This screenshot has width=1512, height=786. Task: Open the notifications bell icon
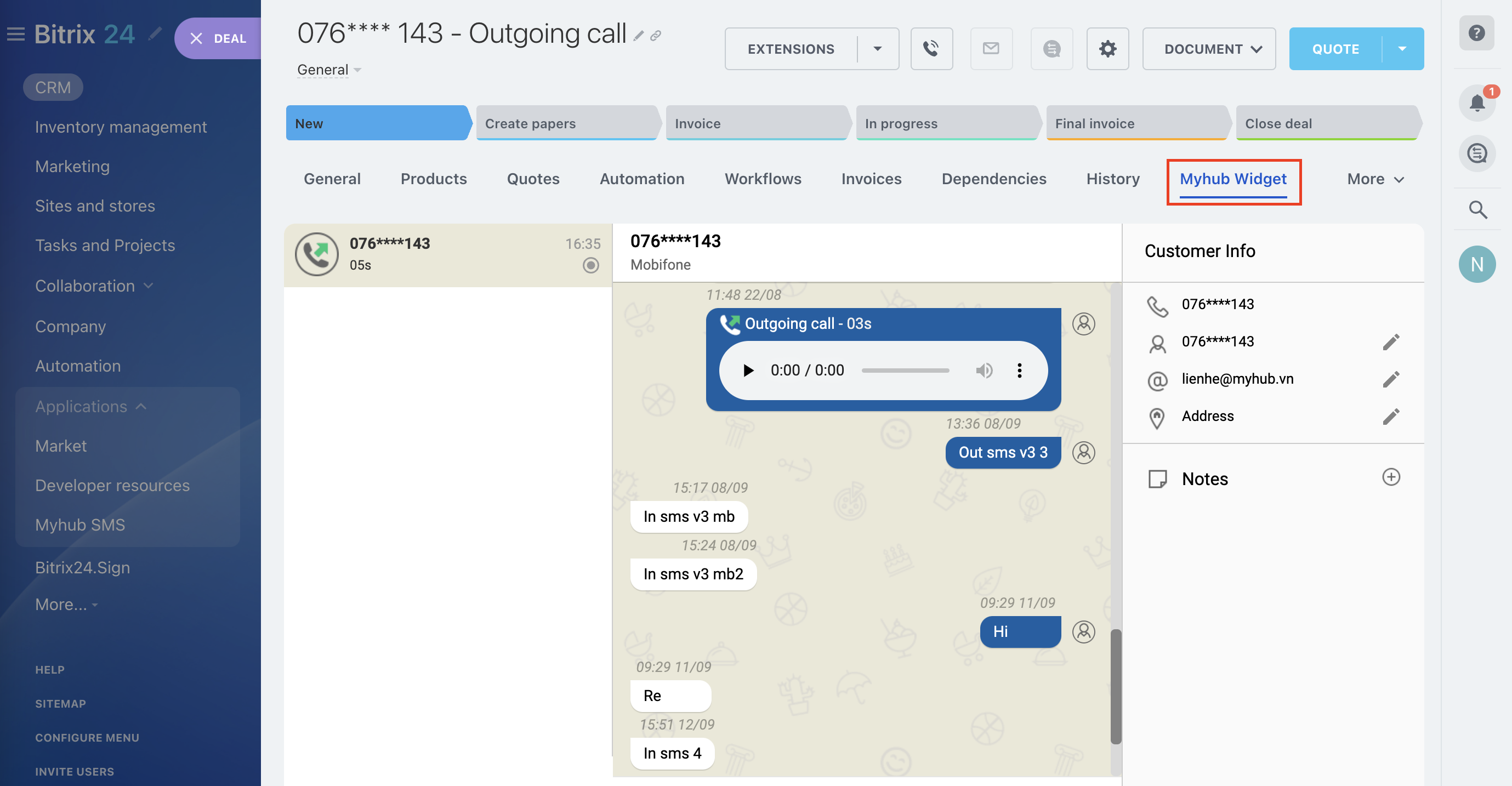1477,103
